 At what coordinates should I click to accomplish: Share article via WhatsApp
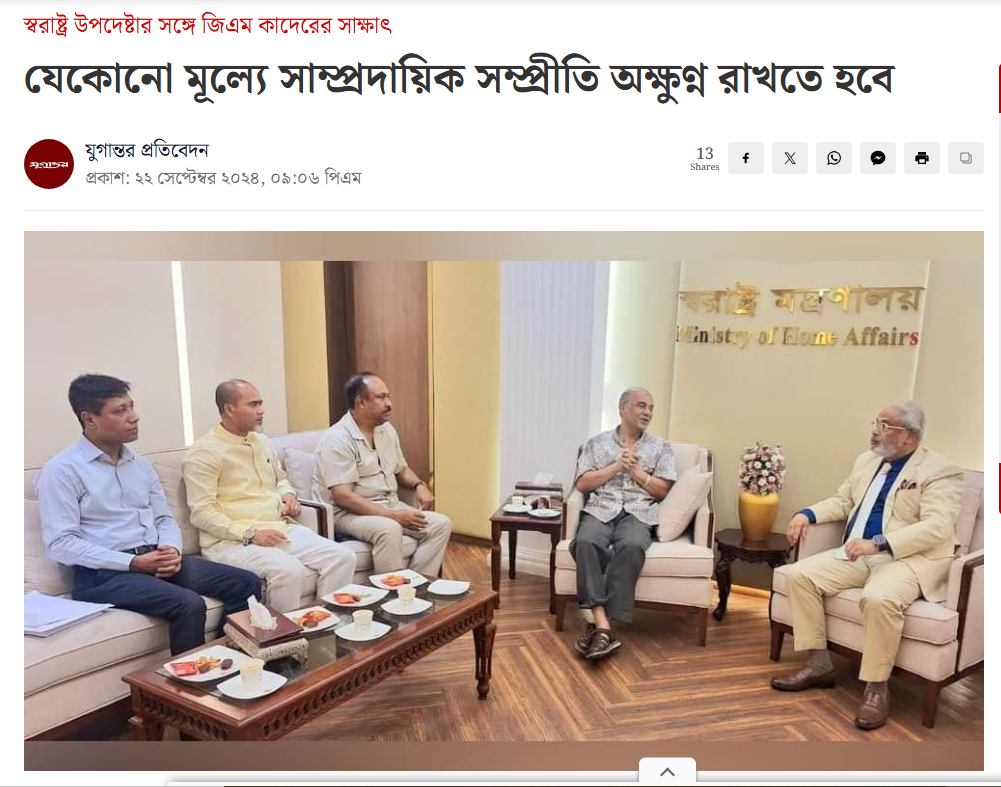[834, 158]
